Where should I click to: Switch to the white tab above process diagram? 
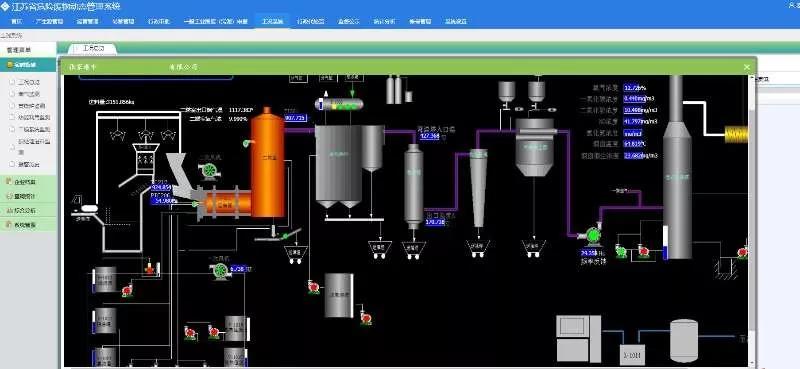point(93,48)
